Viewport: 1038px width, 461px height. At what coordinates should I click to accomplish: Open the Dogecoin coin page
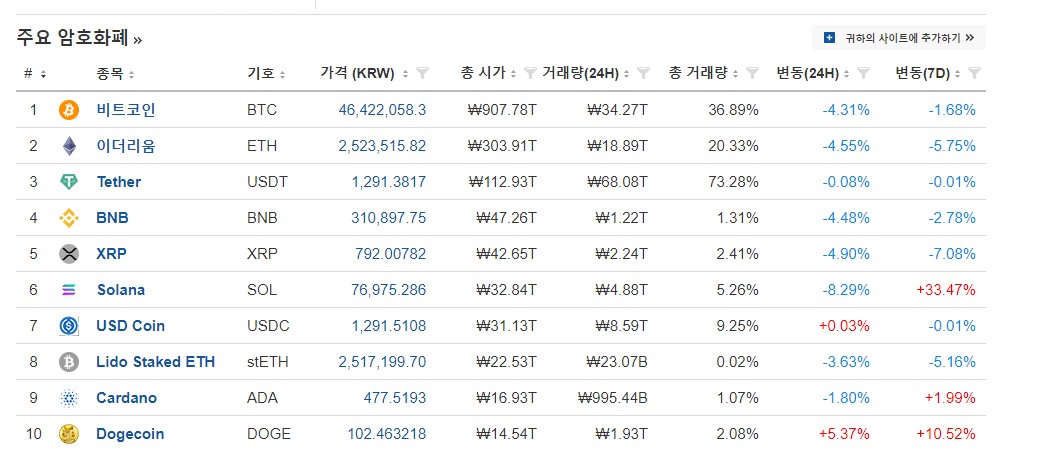130,434
